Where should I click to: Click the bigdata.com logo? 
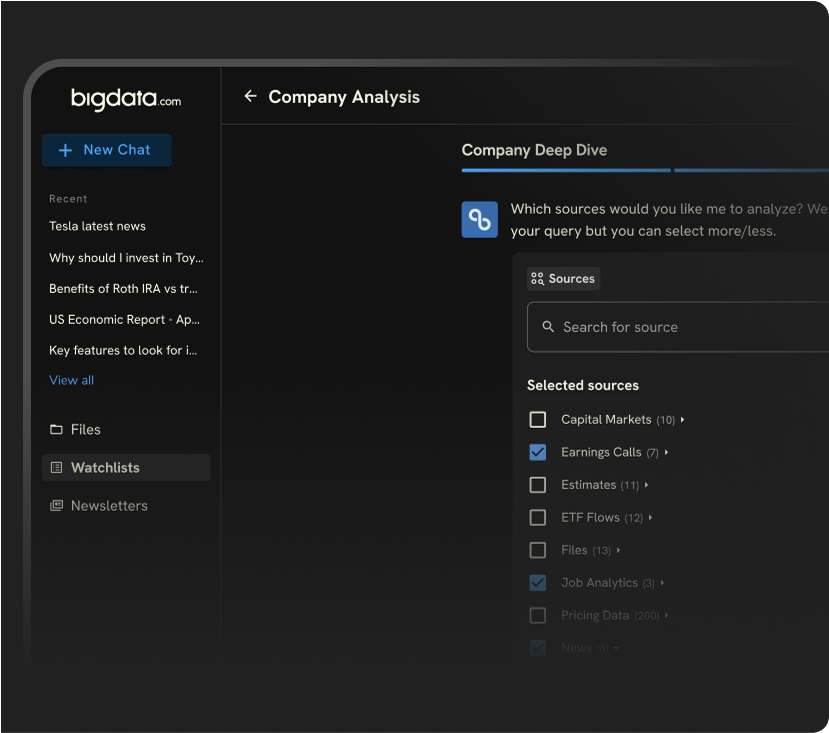pyautogui.click(x=126, y=99)
